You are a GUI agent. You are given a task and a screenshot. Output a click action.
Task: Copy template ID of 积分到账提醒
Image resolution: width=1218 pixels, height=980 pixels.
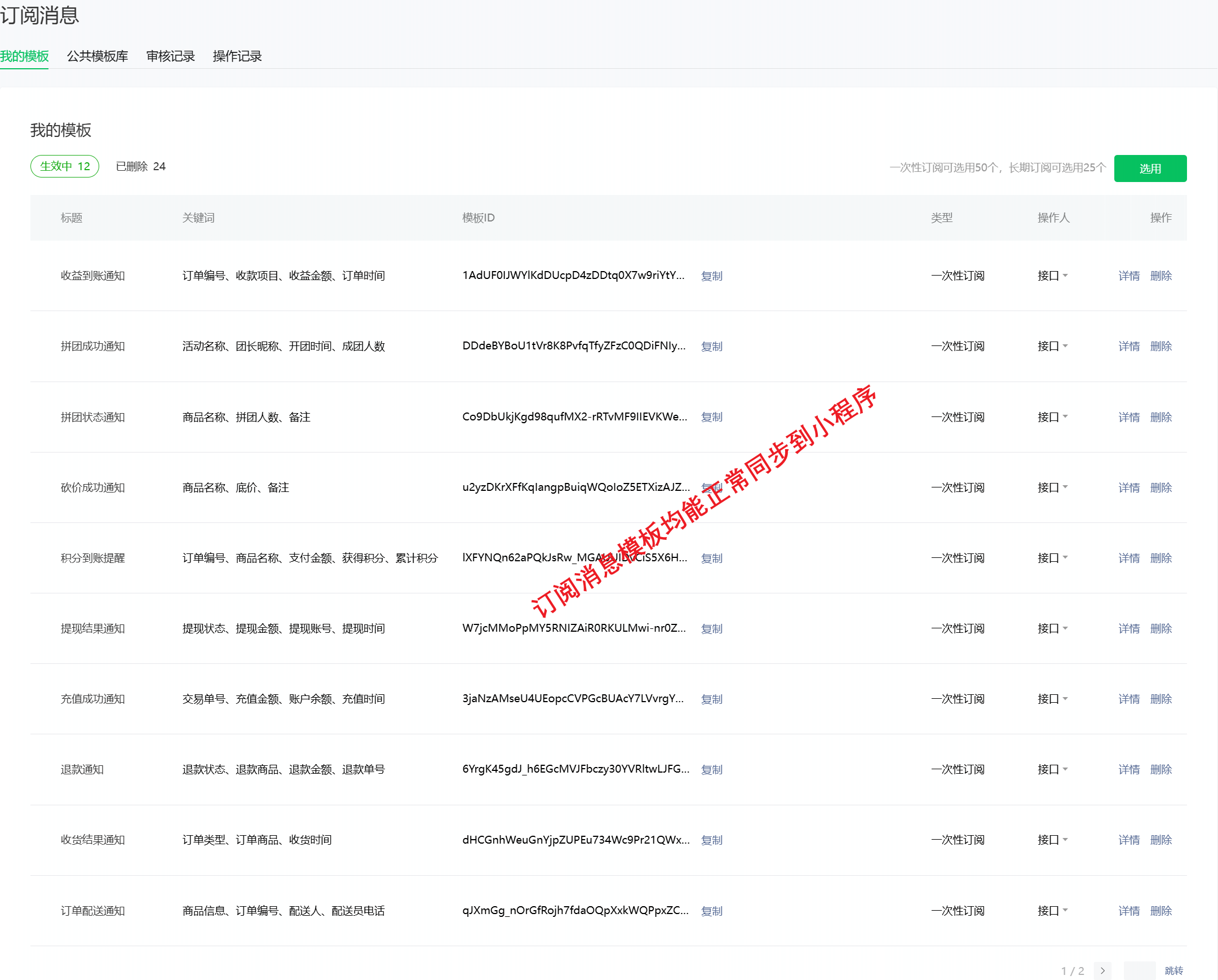[711, 558]
